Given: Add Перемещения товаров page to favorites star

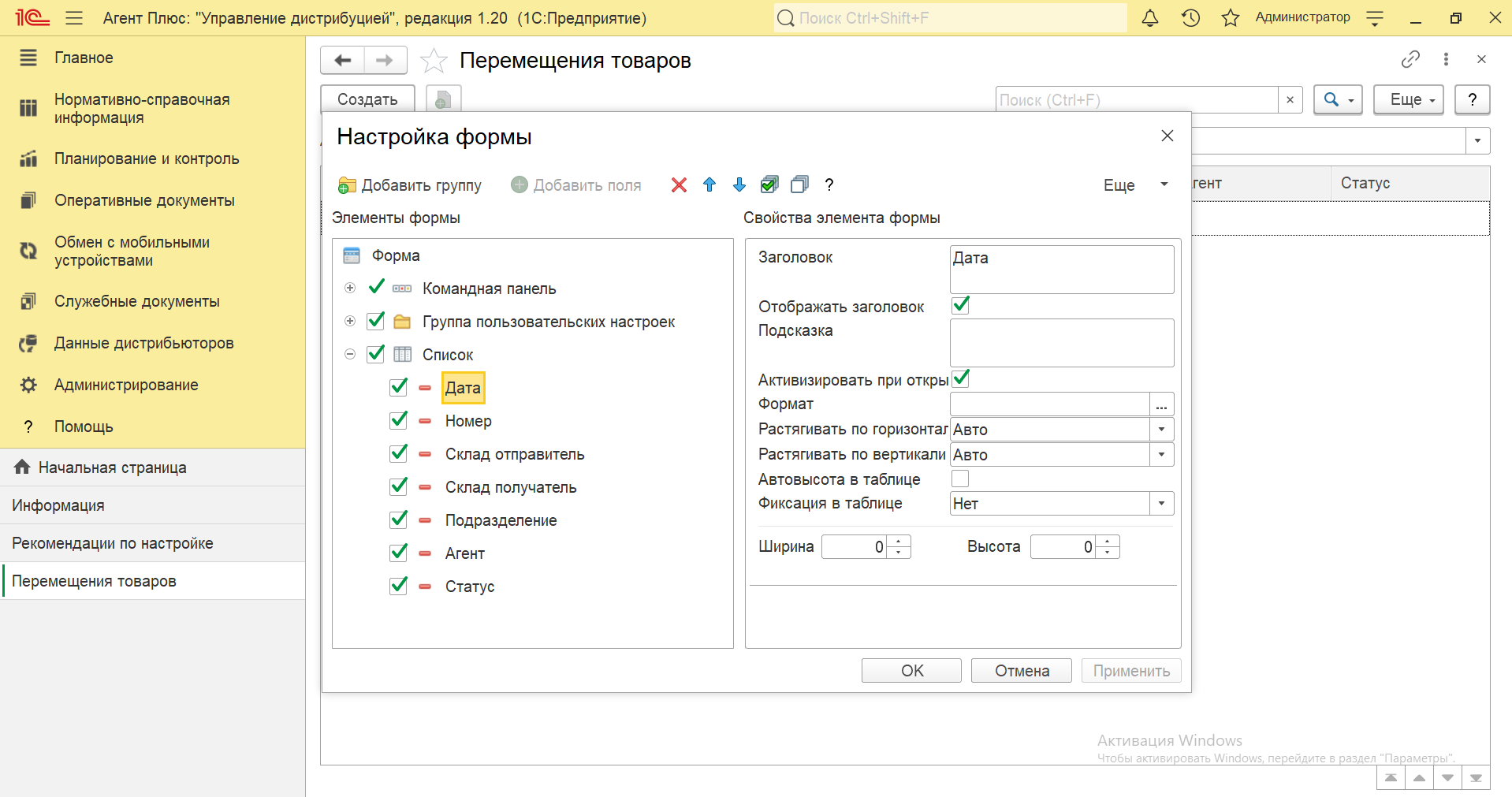Looking at the screenshot, I should 434,61.
